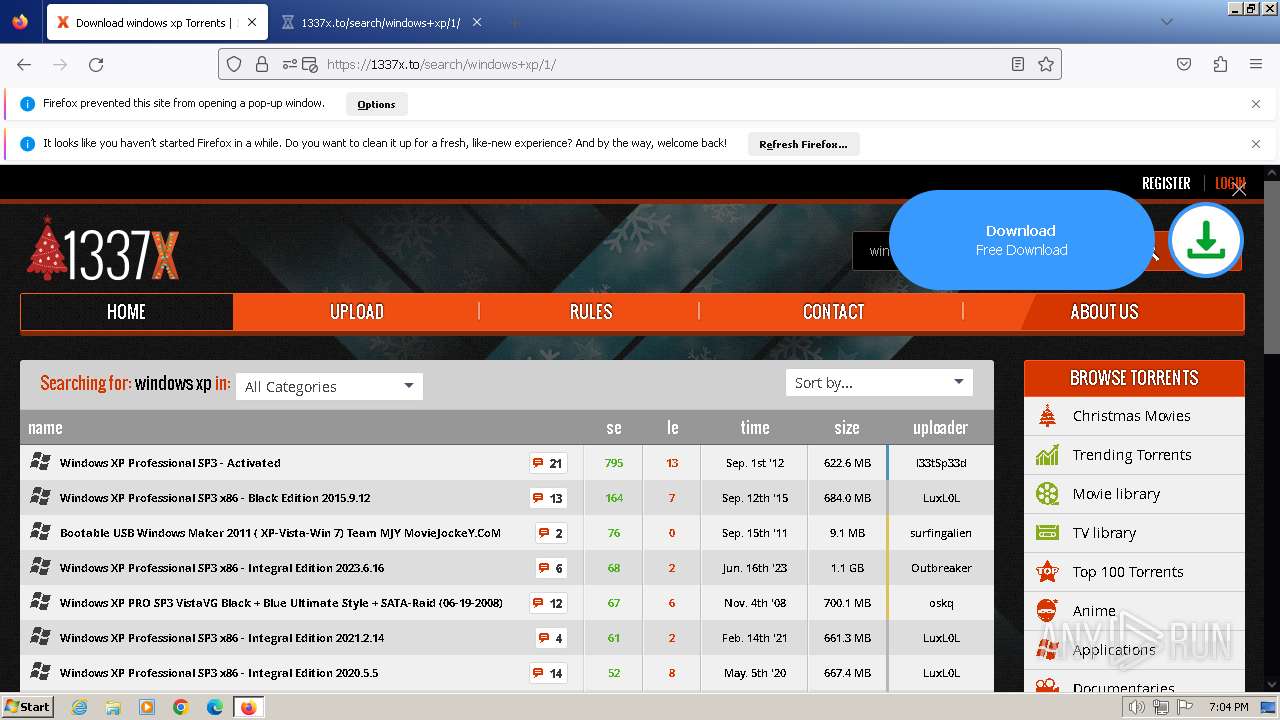
Task: Click the Anime icon in sidebar
Action: 1047,610
